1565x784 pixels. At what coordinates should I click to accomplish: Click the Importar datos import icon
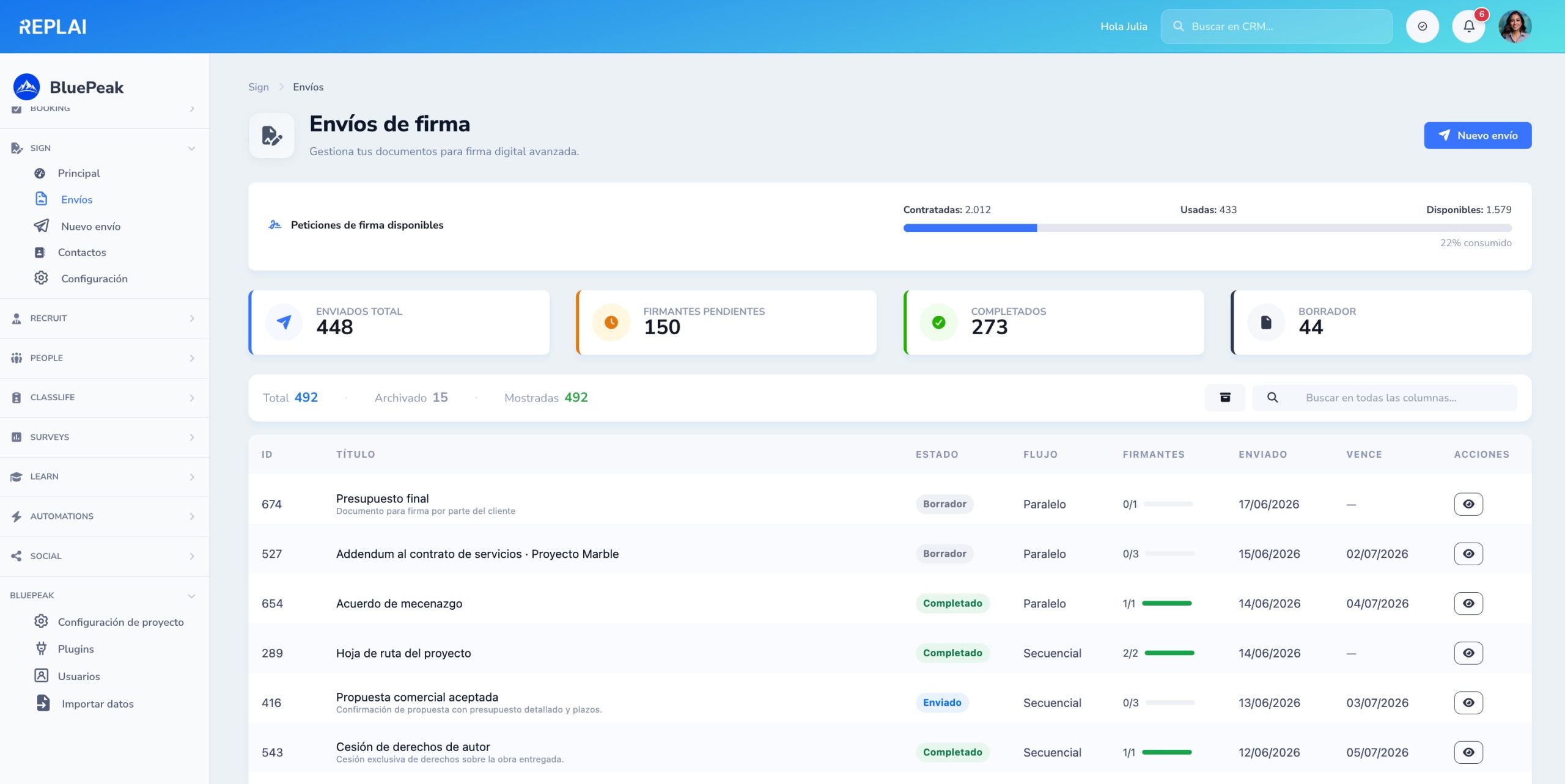(43, 703)
